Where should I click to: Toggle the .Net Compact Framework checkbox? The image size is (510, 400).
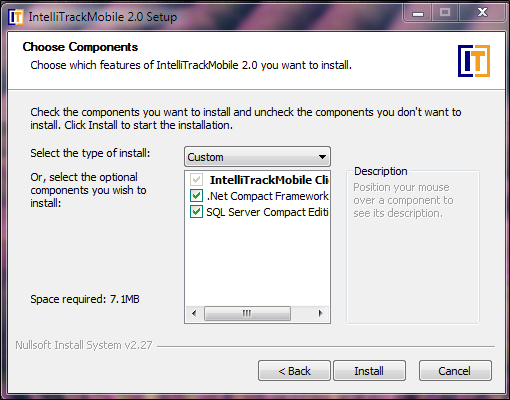(196, 196)
